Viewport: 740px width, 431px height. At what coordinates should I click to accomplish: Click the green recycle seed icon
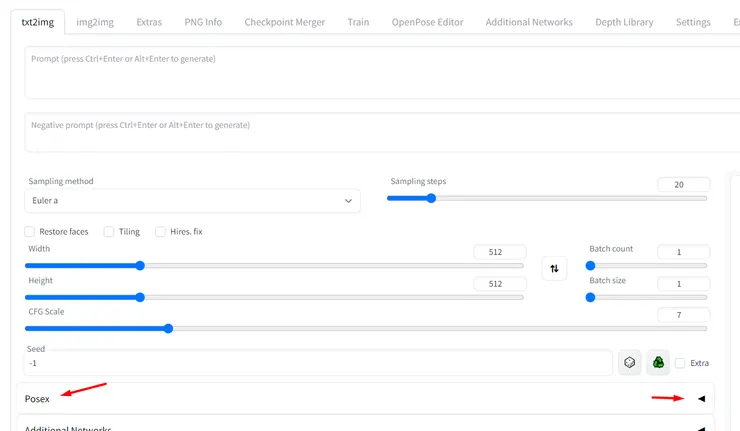(658, 363)
